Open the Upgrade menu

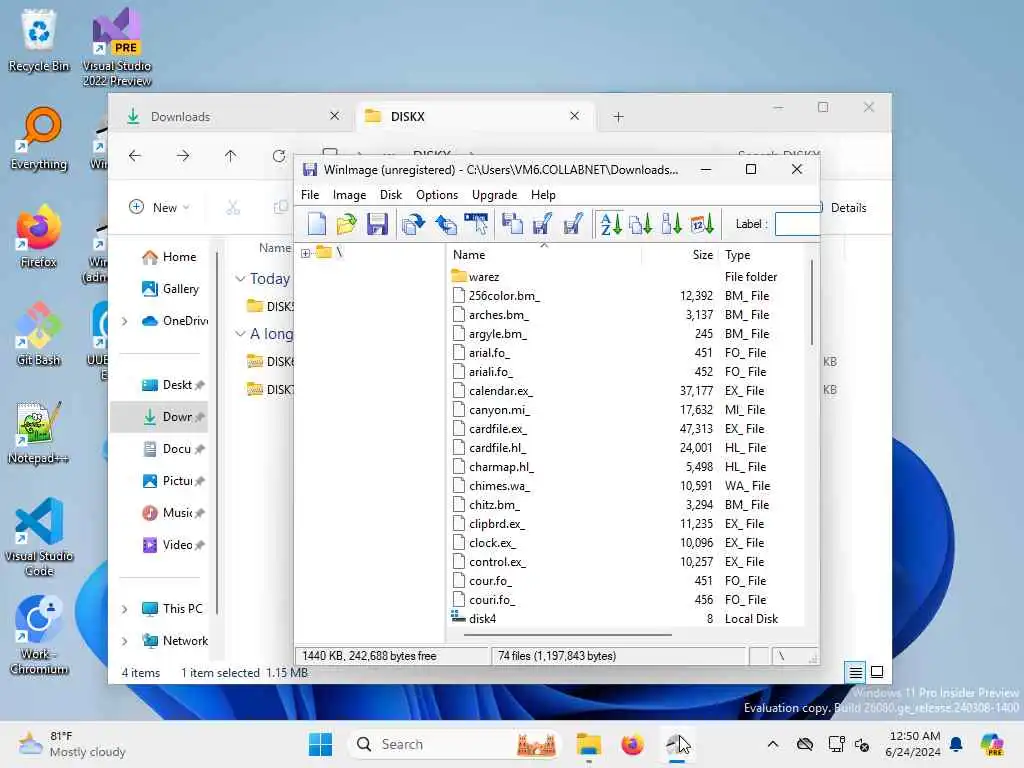(494, 195)
